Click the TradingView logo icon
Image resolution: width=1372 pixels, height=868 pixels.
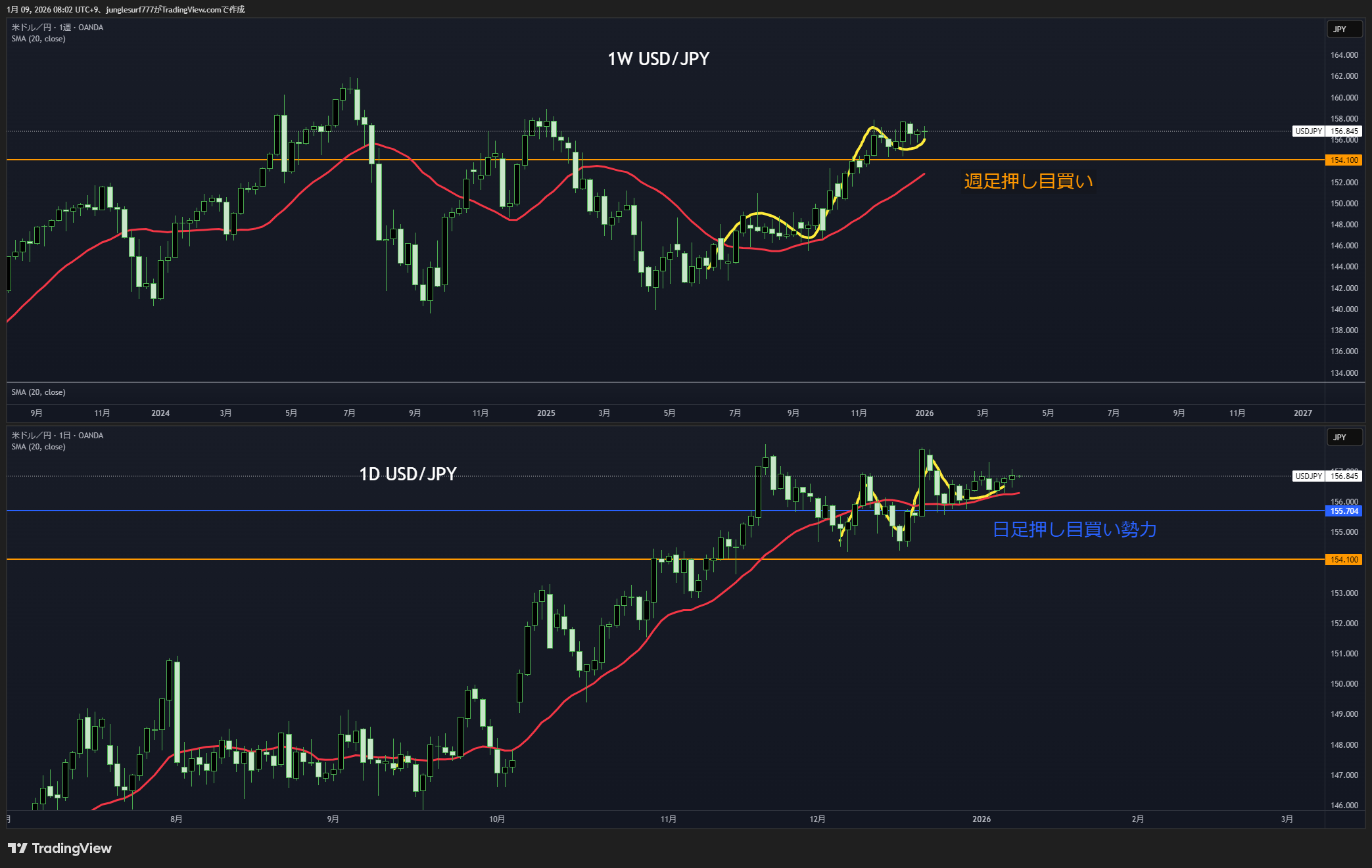(18, 848)
